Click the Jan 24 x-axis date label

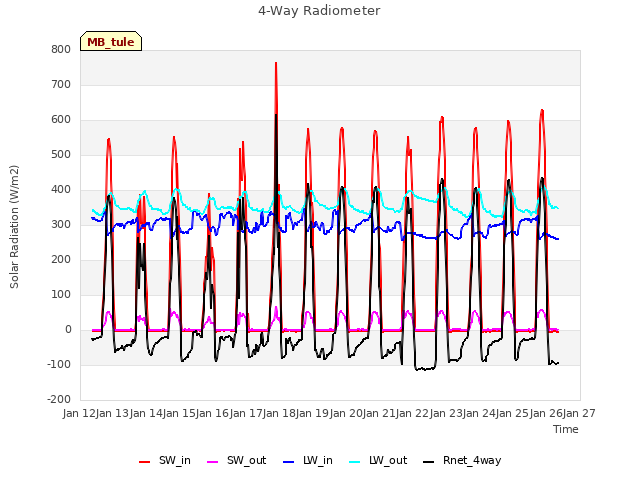point(479,414)
